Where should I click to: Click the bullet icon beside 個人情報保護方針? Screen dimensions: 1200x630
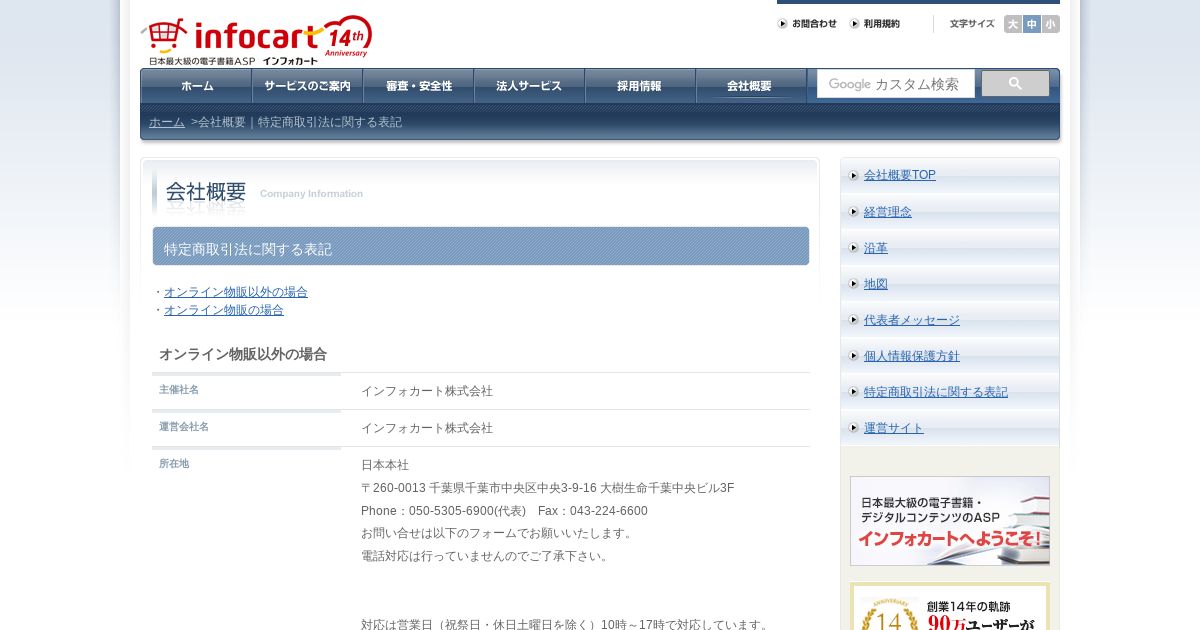(854, 356)
